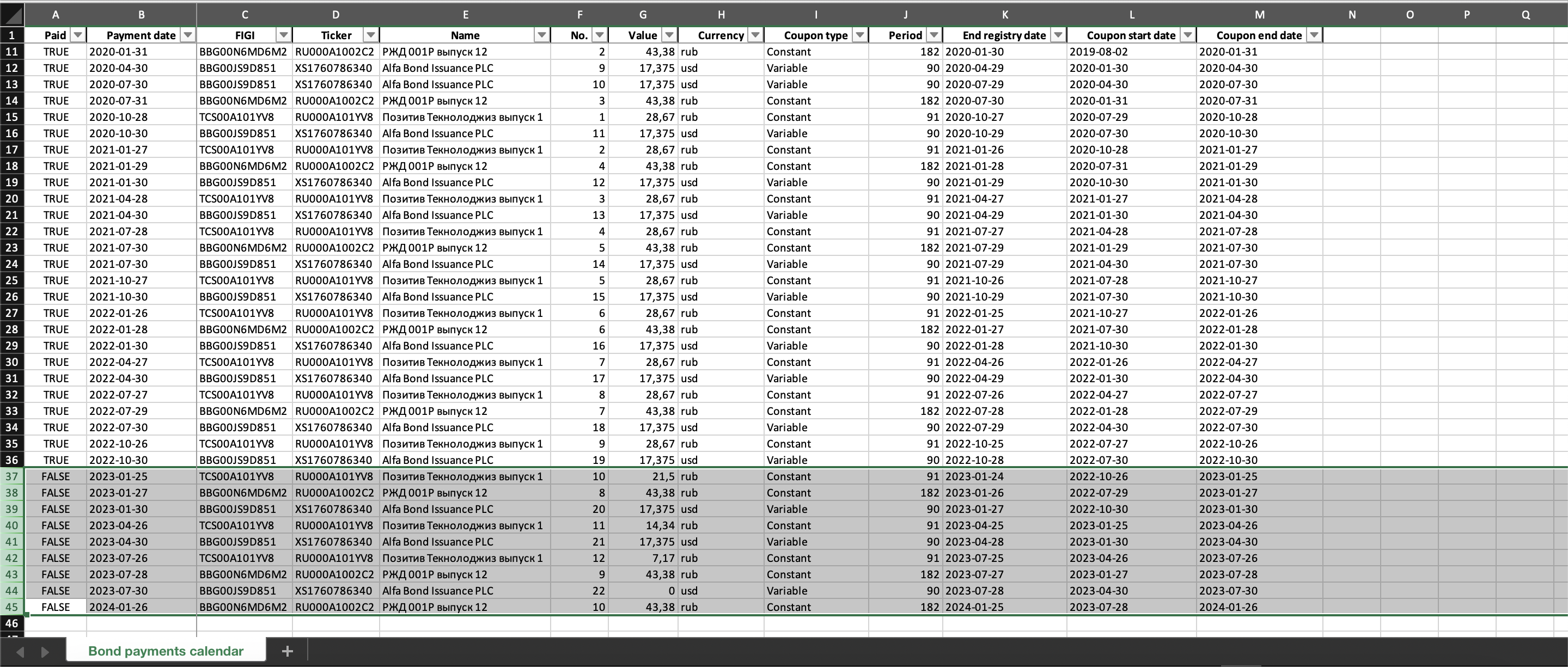Click FALSE cell in row 45
Image resolution: width=1568 pixels, height=667 pixels.
tap(56, 607)
